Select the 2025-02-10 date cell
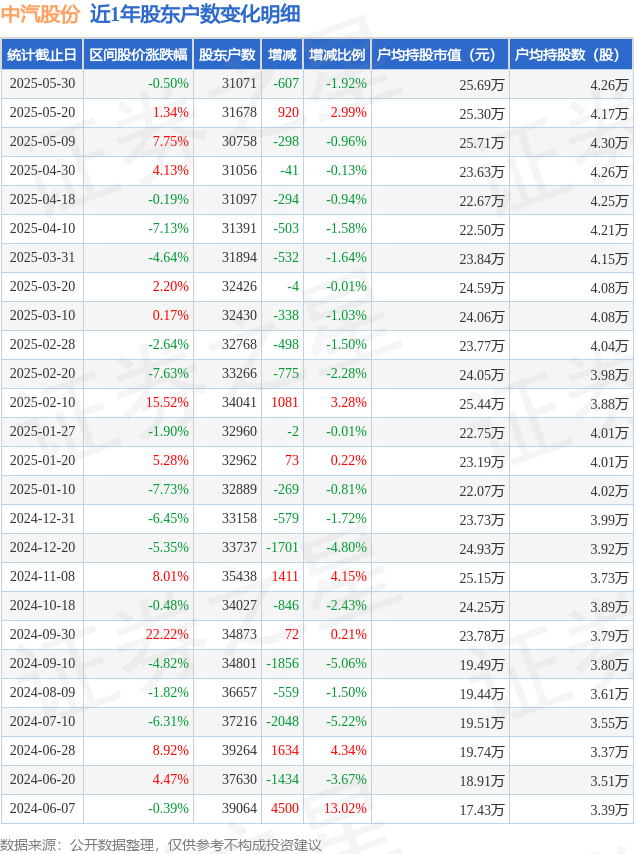The image size is (634, 854). tap(42, 402)
